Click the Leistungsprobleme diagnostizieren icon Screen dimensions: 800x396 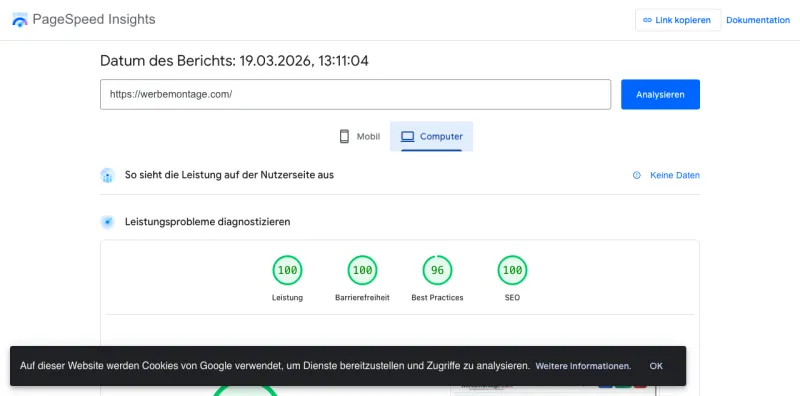point(107,222)
